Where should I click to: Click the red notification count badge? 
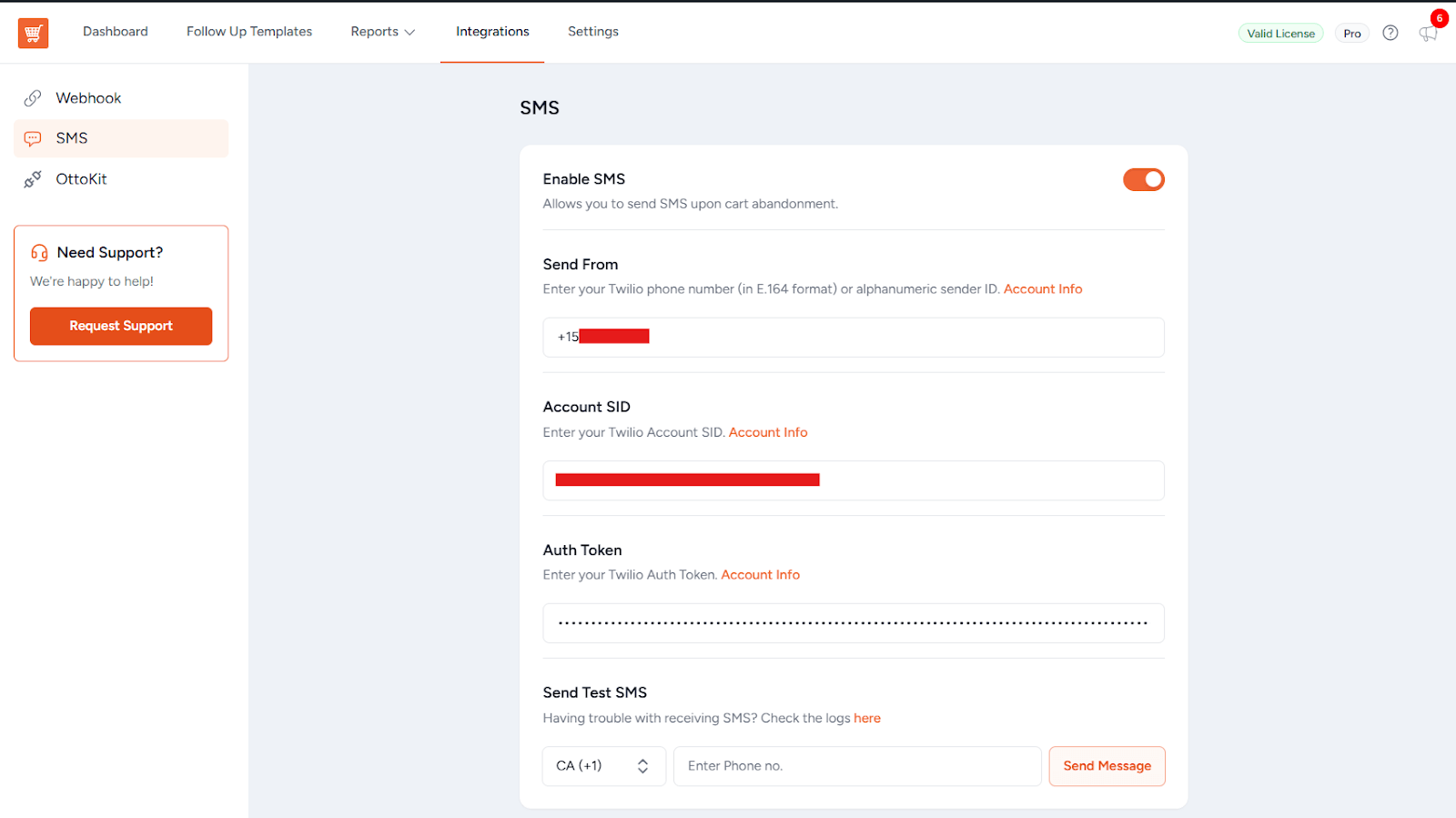[1440, 18]
